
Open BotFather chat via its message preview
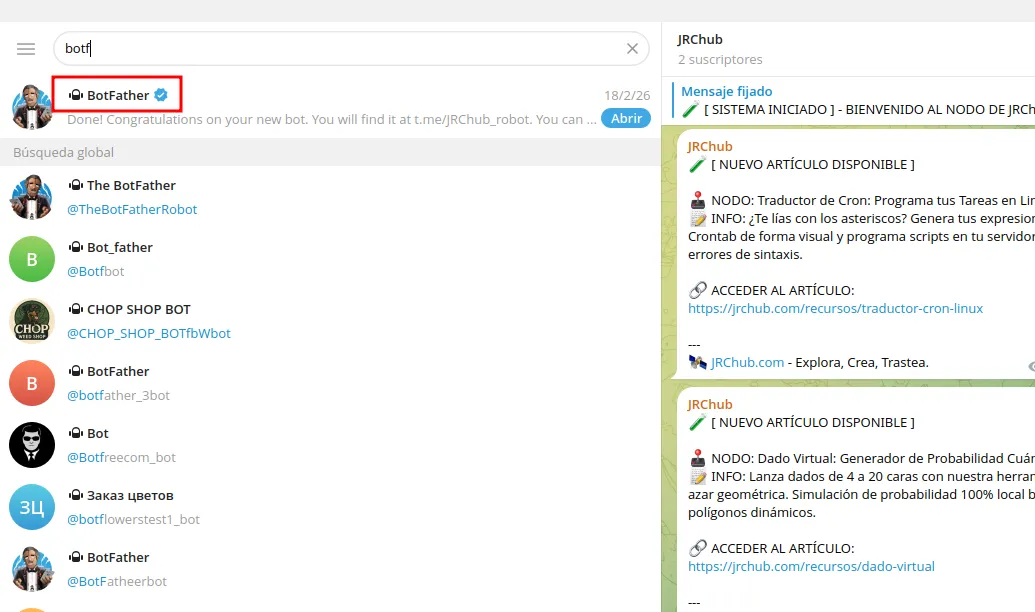[x=331, y=119]
